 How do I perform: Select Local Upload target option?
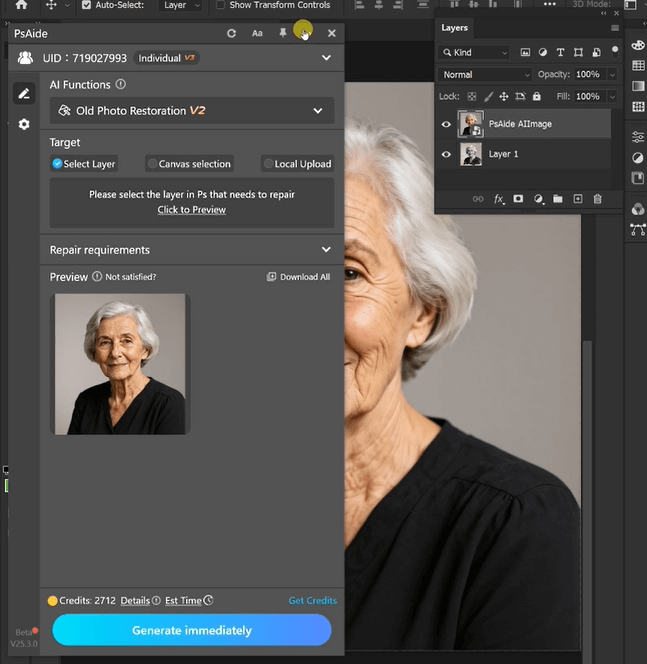(x=297, y=164)
